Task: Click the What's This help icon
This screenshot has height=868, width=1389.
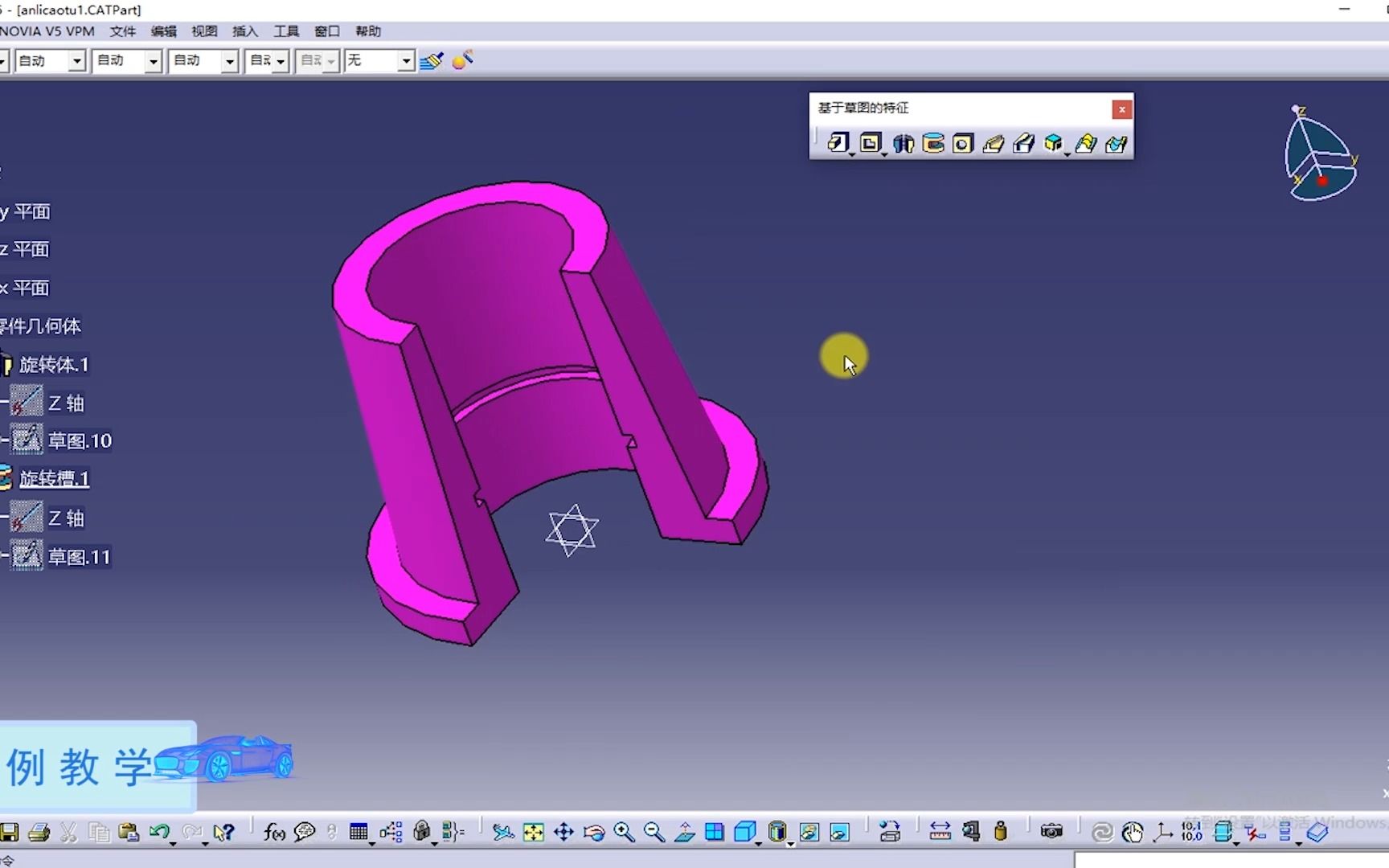Action: tap(224, 833)
